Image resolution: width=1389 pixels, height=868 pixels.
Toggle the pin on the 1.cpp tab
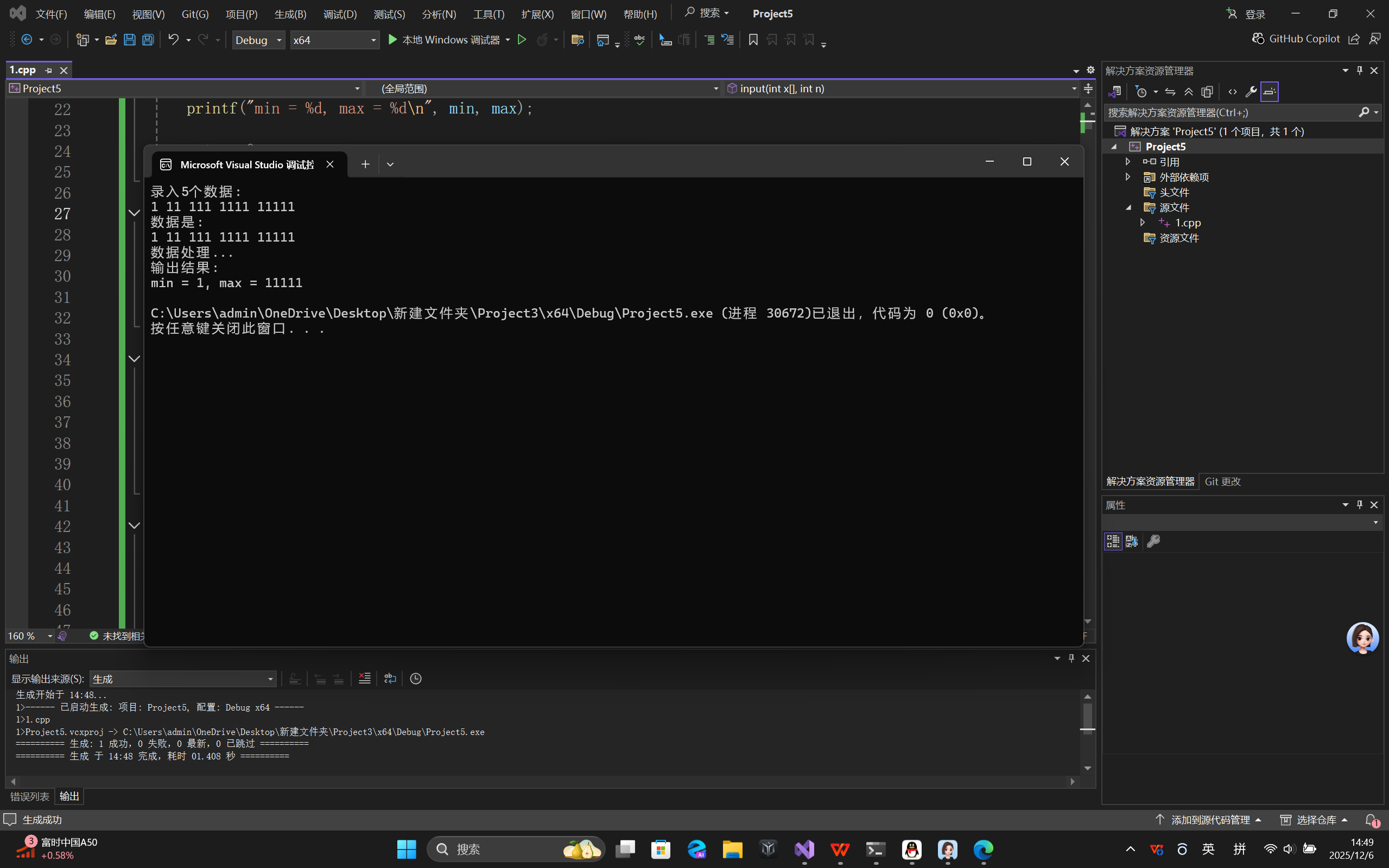coord(49,70)
